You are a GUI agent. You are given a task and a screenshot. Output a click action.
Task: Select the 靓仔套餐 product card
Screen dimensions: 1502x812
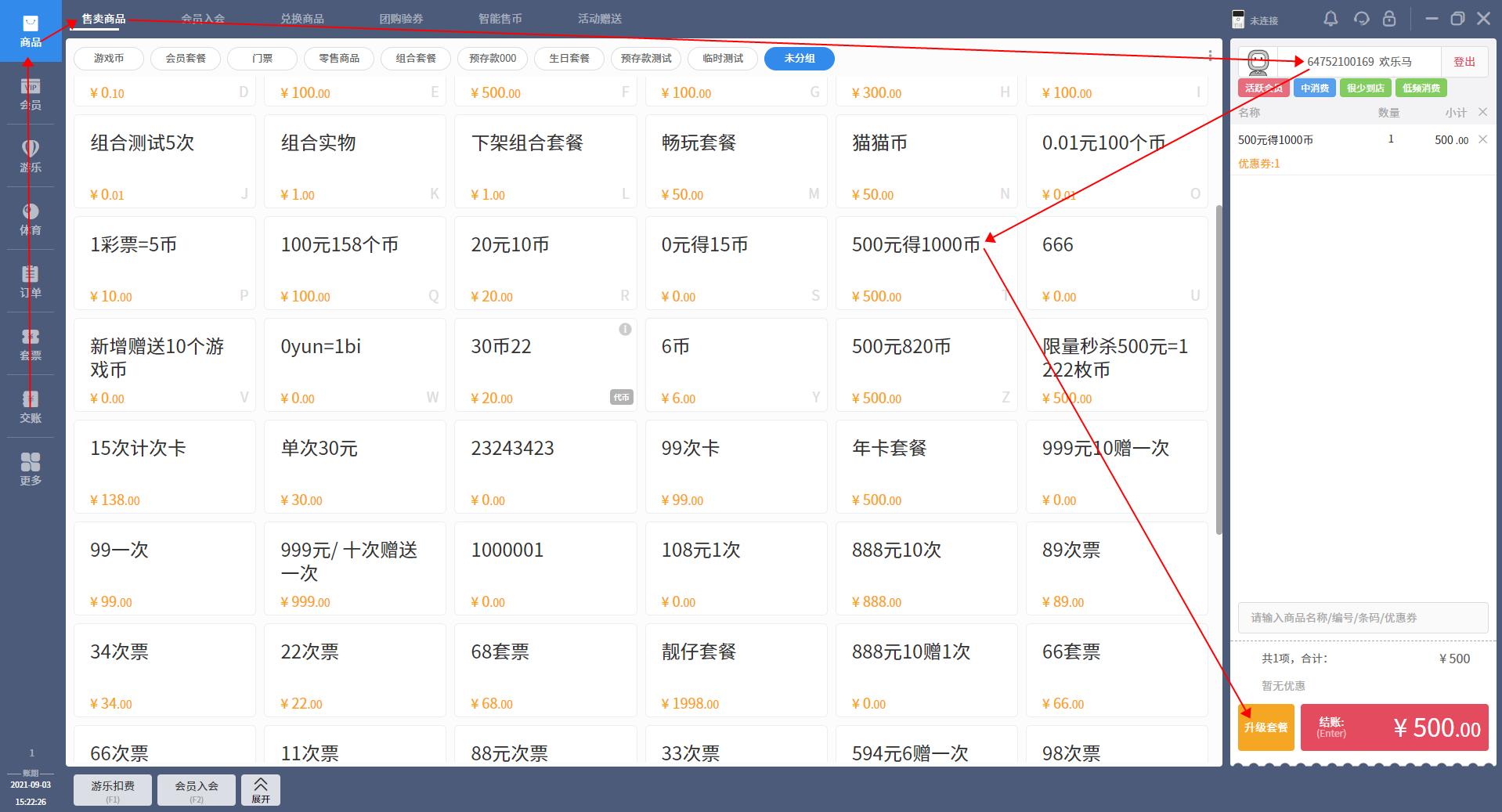point(736,670)
